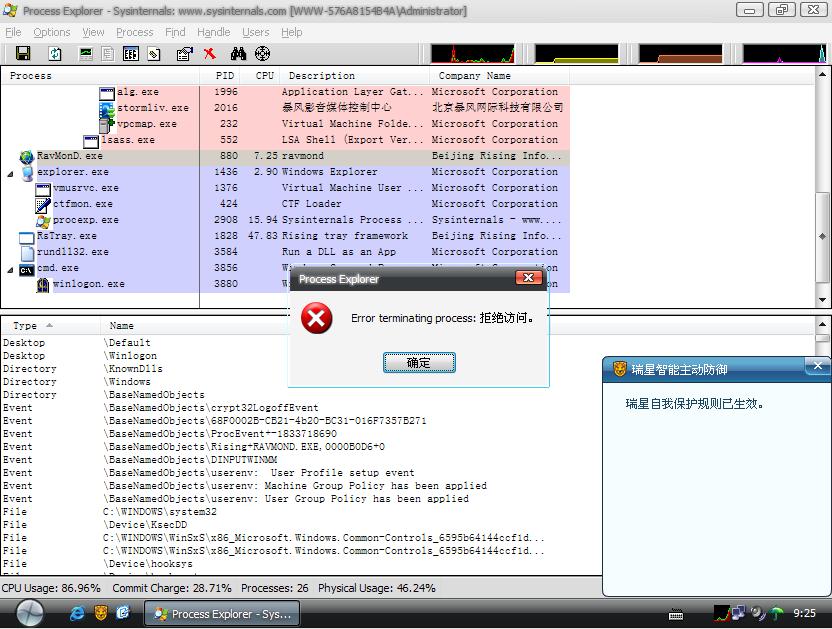Click the process list scrollbar up arrow
Viewport: 832px width, 629px height.
[x=822, y=75]
